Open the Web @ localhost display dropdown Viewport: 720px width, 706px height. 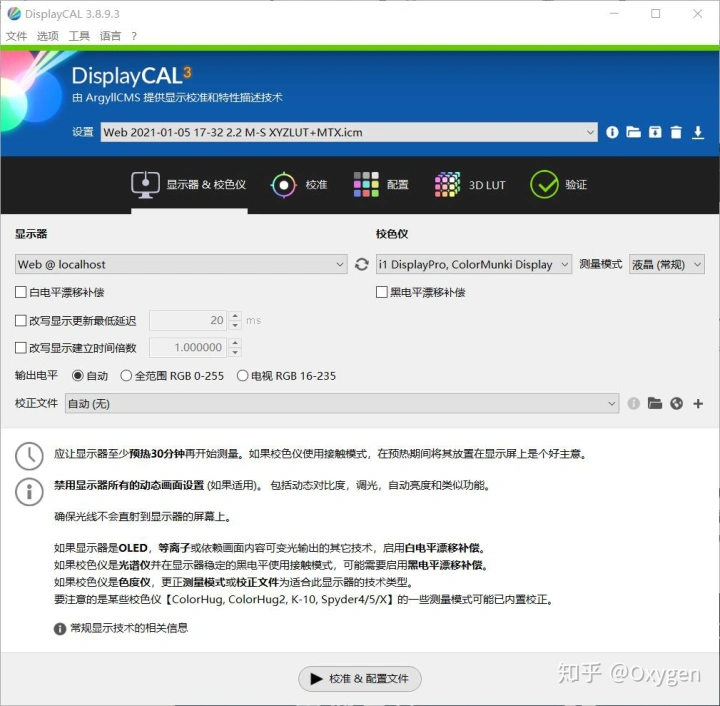click(x=181, y=264)
